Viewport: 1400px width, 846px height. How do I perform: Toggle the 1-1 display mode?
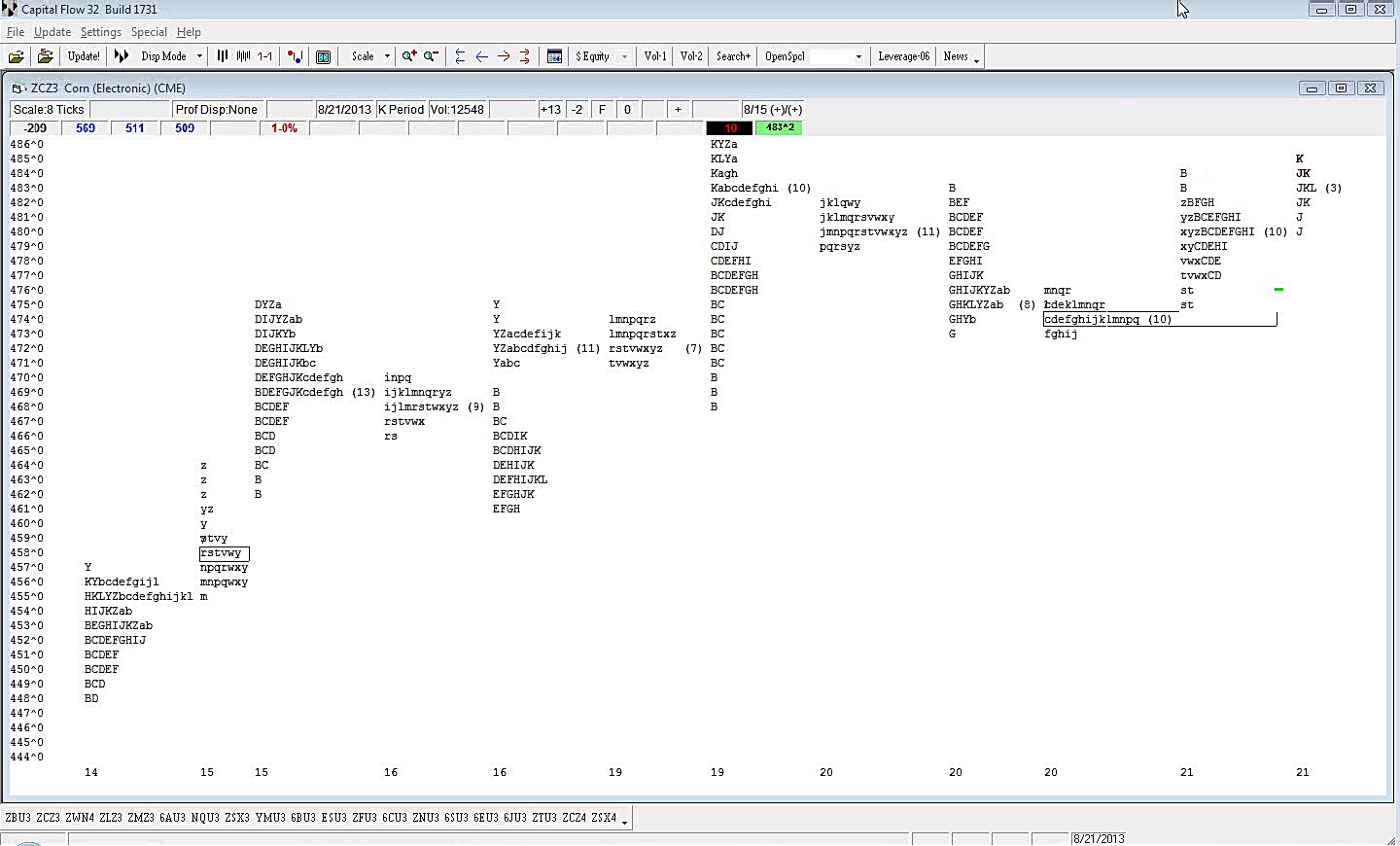click(264, 56)
